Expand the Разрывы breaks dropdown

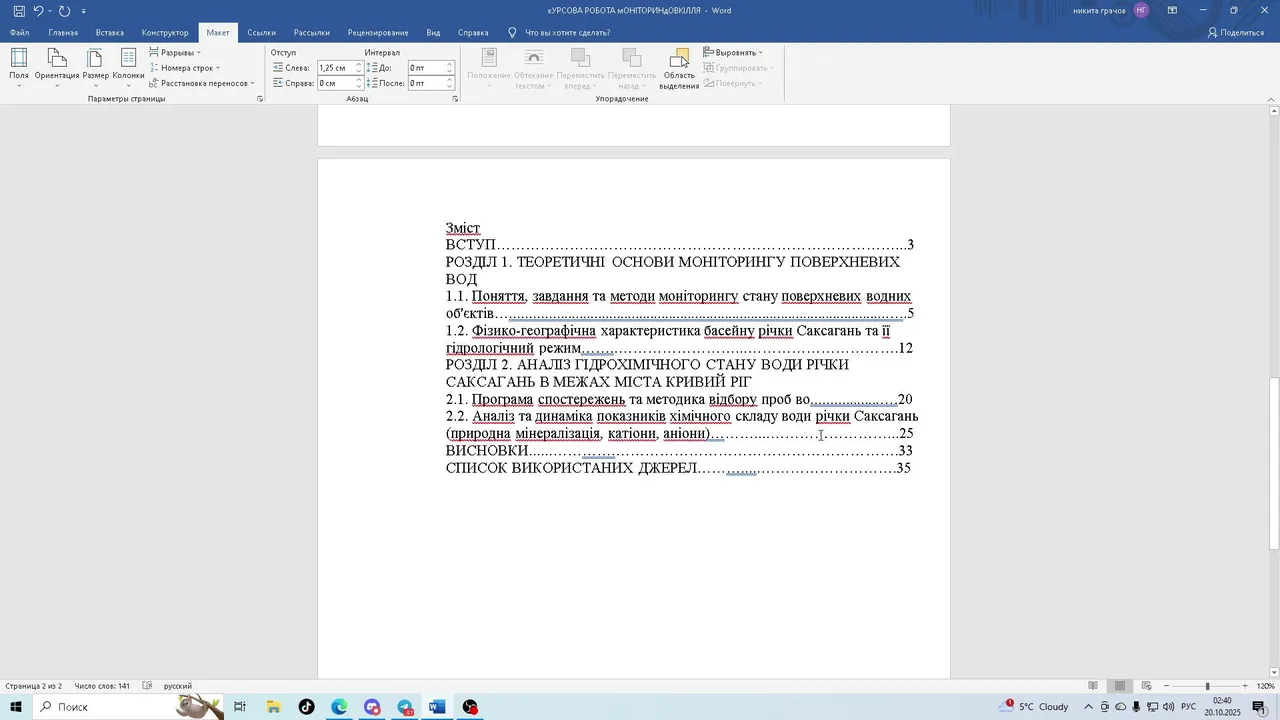coord(175,52)
